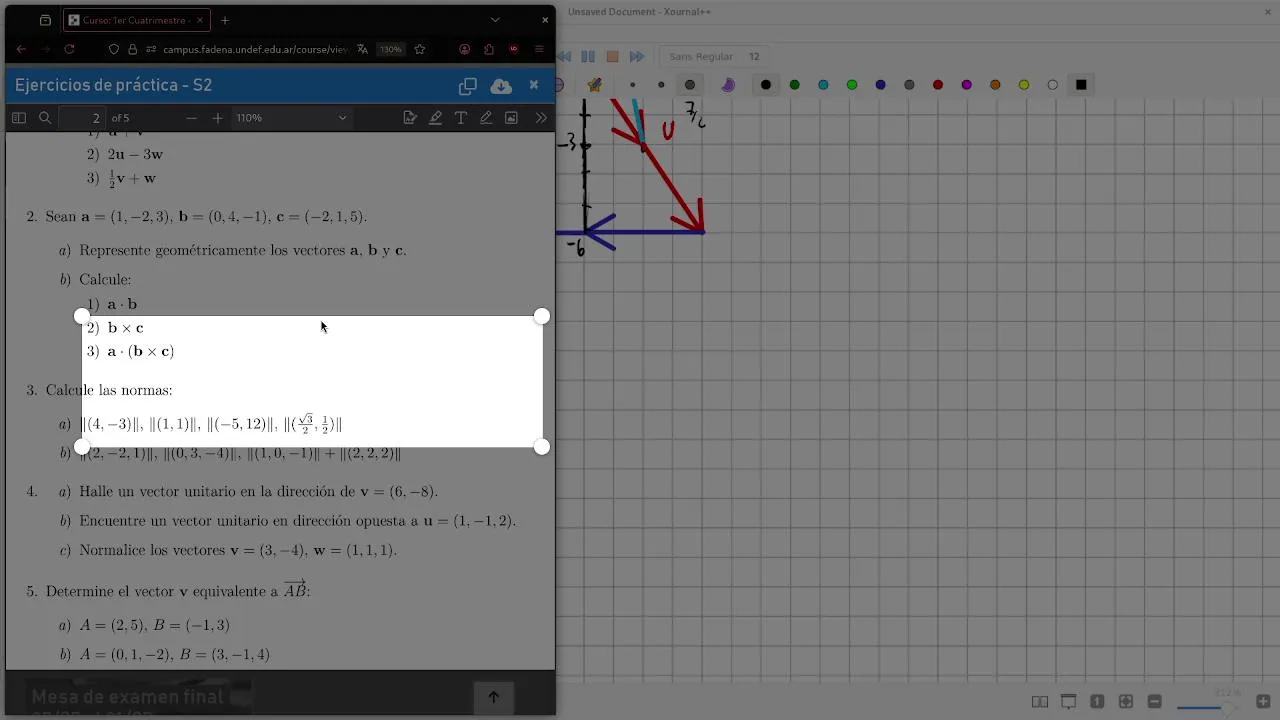
Task: Zoom in on Xournal++ status bar
Action: [1263, 702]
